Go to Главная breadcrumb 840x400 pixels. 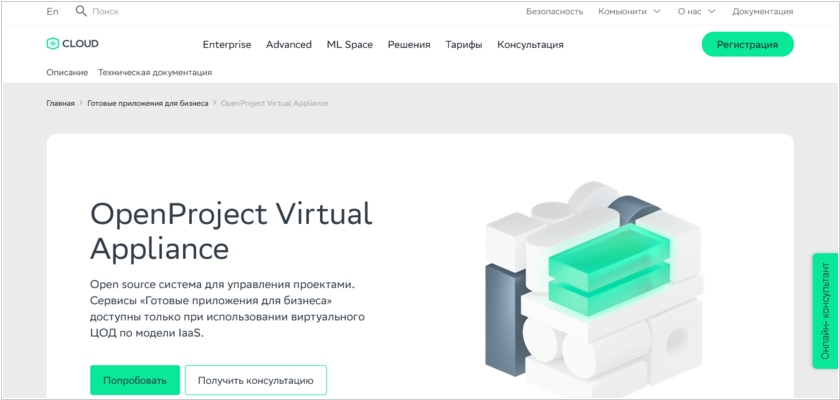point(61,103)
